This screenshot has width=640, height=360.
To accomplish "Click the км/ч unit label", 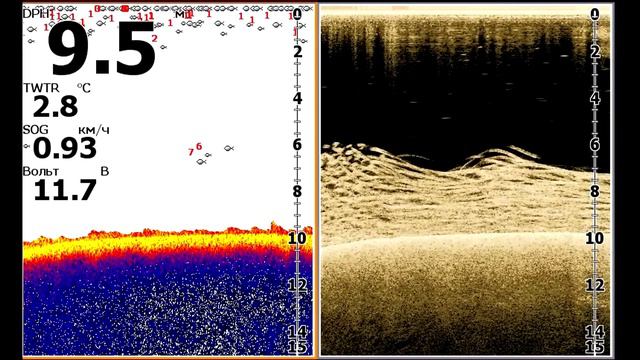I will coord(93,130).
